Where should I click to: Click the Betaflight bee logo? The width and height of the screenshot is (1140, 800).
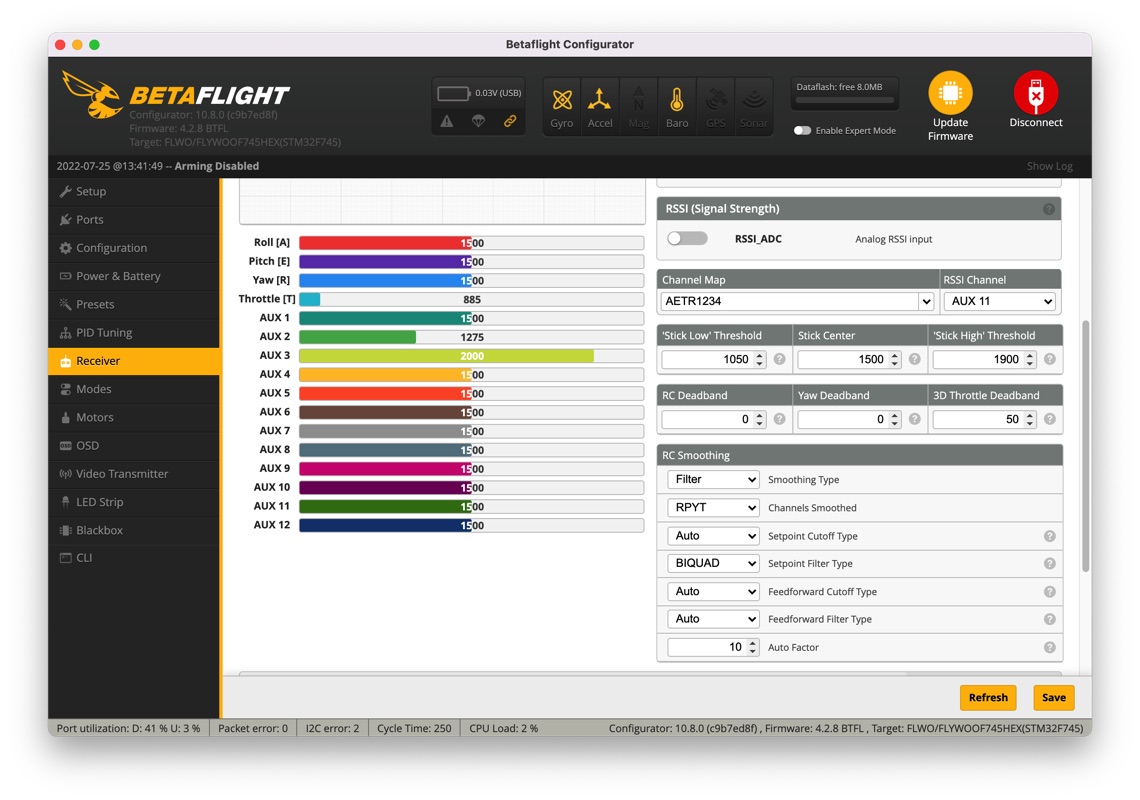(92, 95)
